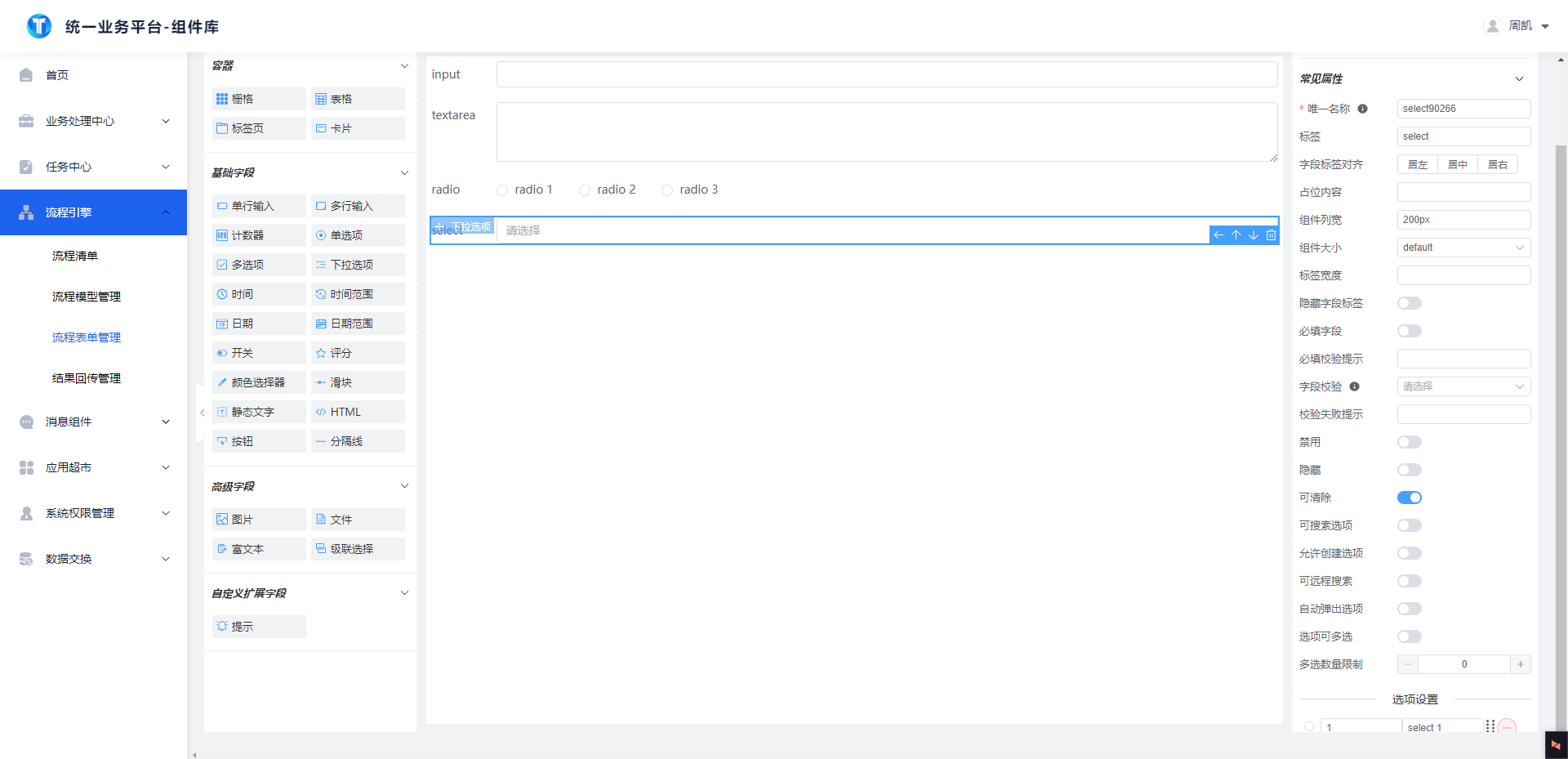Select radio 2 option
The width and height of the screenshot is (1568, 759).
click(585, 190)
